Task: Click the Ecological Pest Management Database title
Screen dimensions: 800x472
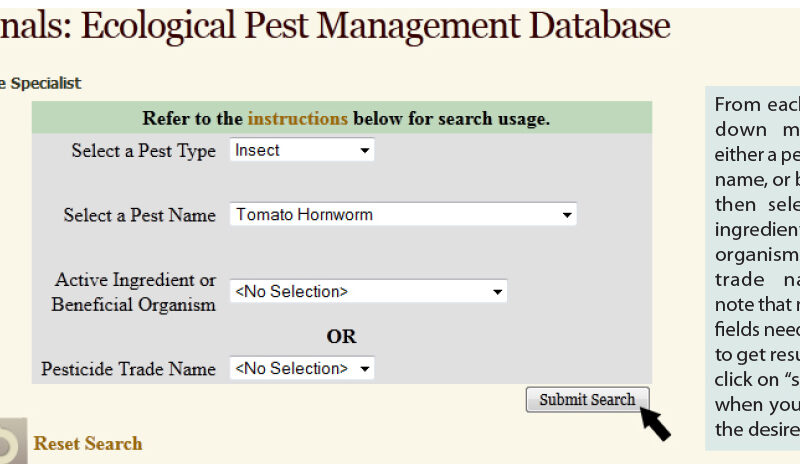Action: 335,27
